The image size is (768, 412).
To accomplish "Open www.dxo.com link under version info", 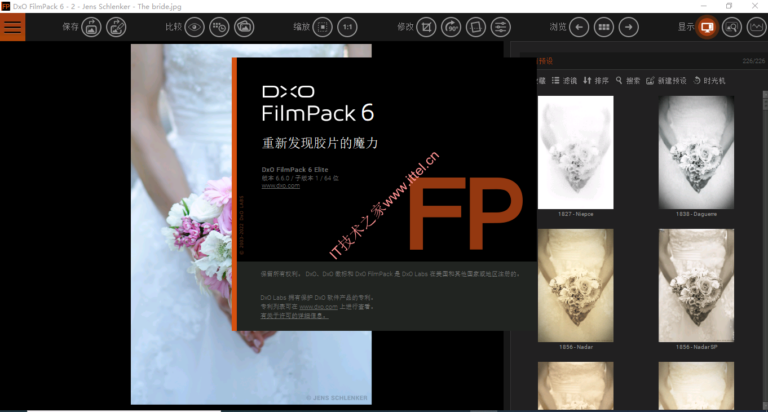I will click(281, 186).
